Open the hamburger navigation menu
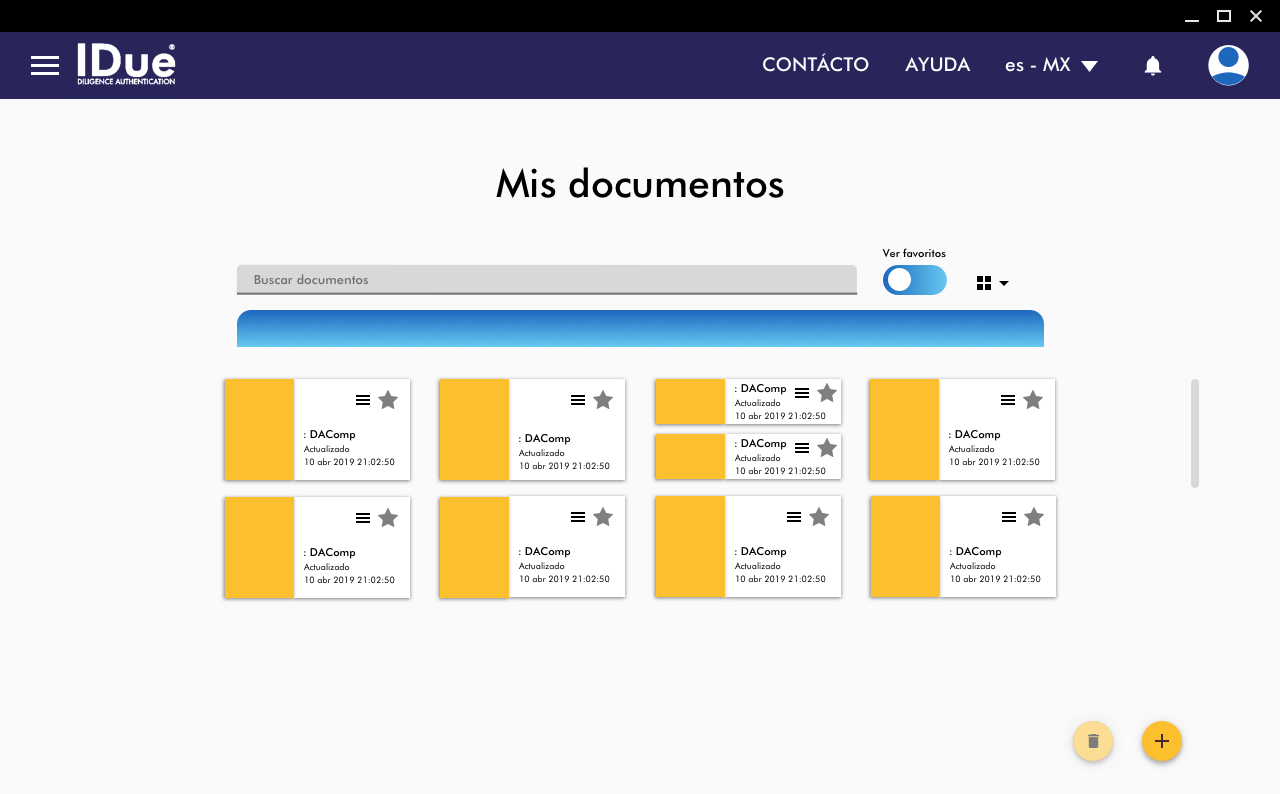 click(45, 66)
